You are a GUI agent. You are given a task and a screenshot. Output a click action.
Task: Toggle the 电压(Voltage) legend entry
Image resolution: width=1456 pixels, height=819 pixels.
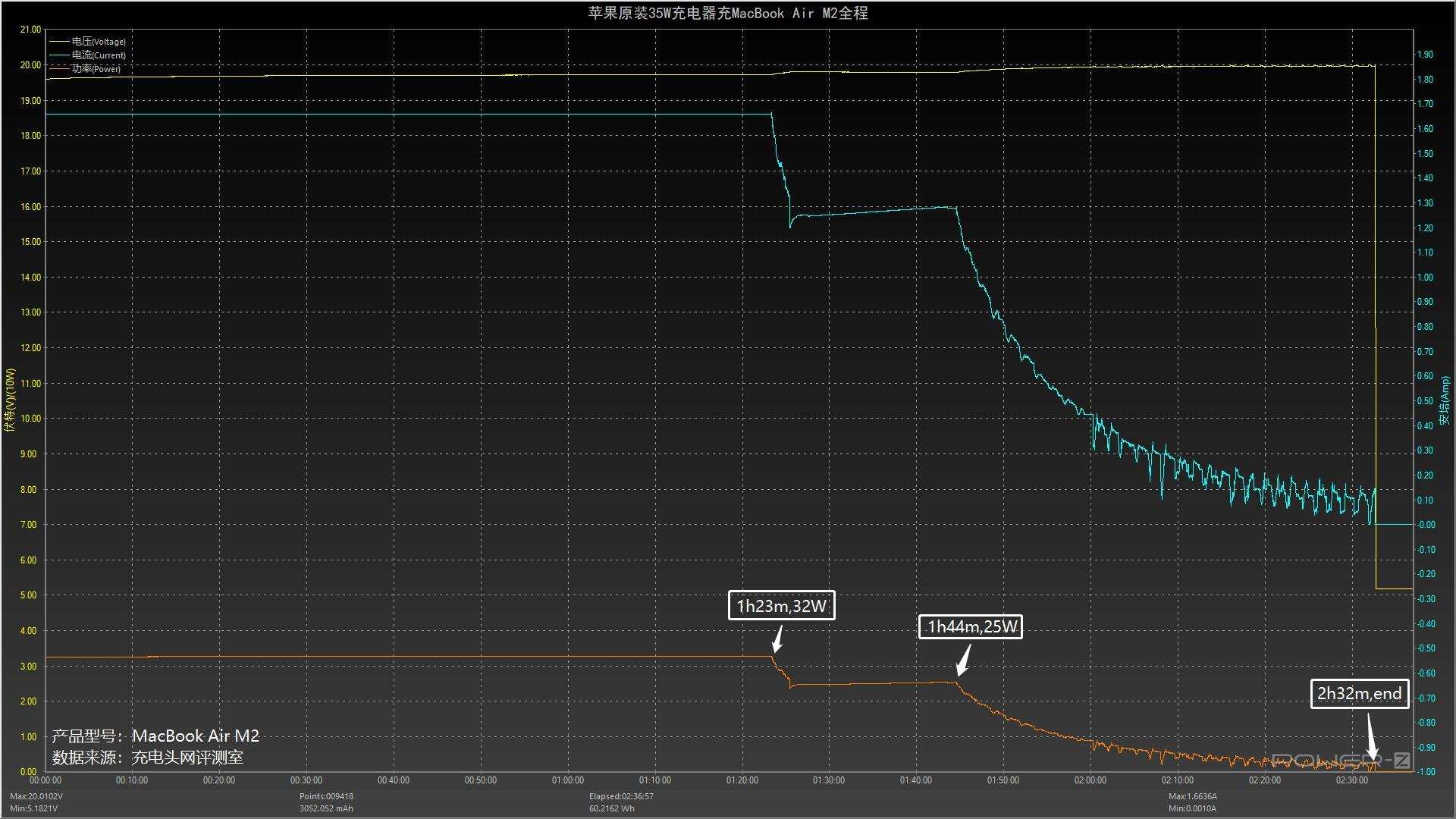(x=98, y=42)
